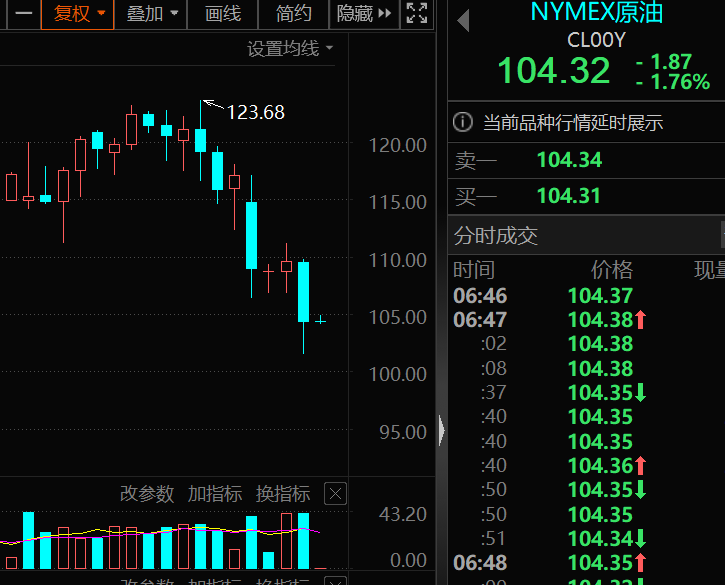Click the 123.68 high price marker
The width and height of the screenshot is (725, 585).
(255, 112)
